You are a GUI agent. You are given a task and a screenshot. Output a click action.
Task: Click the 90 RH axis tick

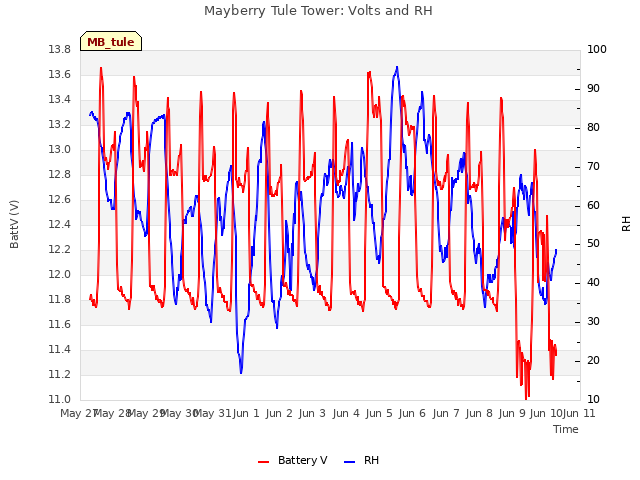tap(593, 89)
